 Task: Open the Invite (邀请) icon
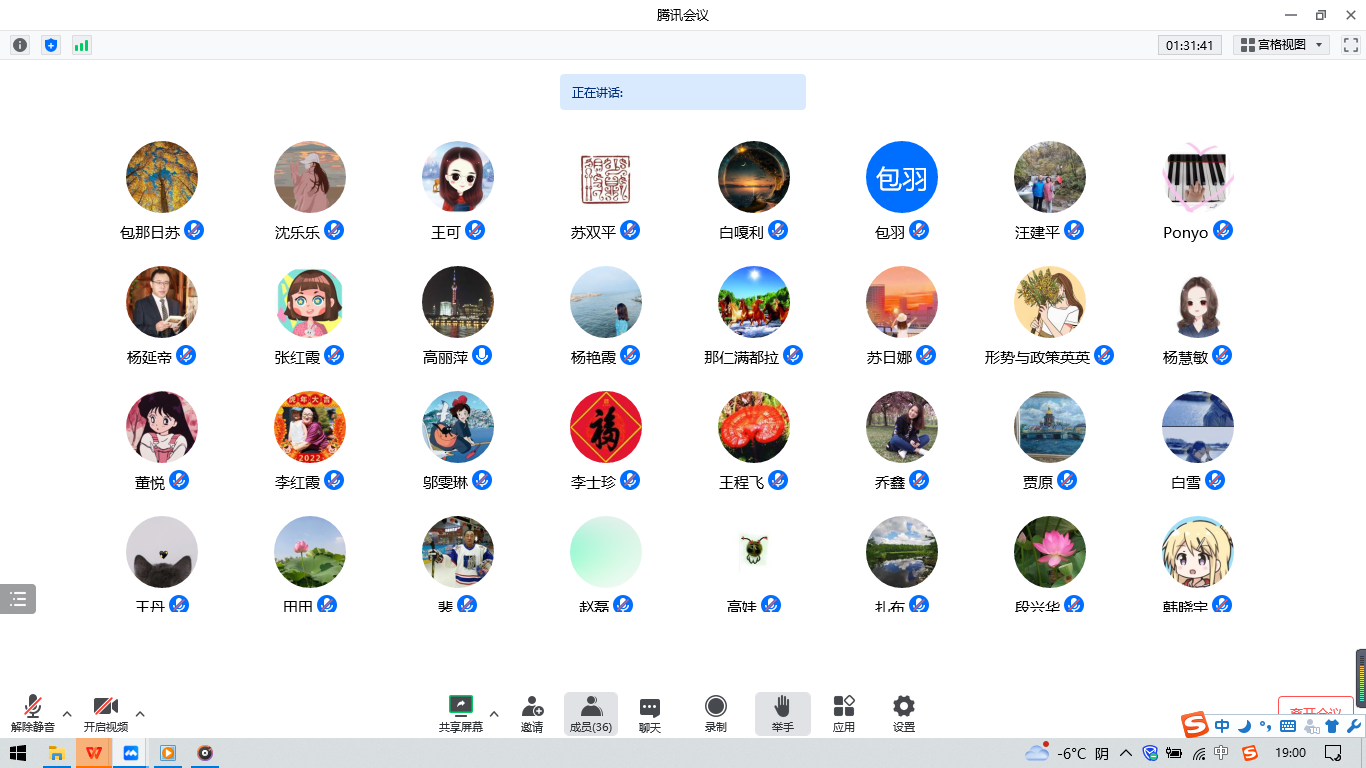click(x=532, y=713)
